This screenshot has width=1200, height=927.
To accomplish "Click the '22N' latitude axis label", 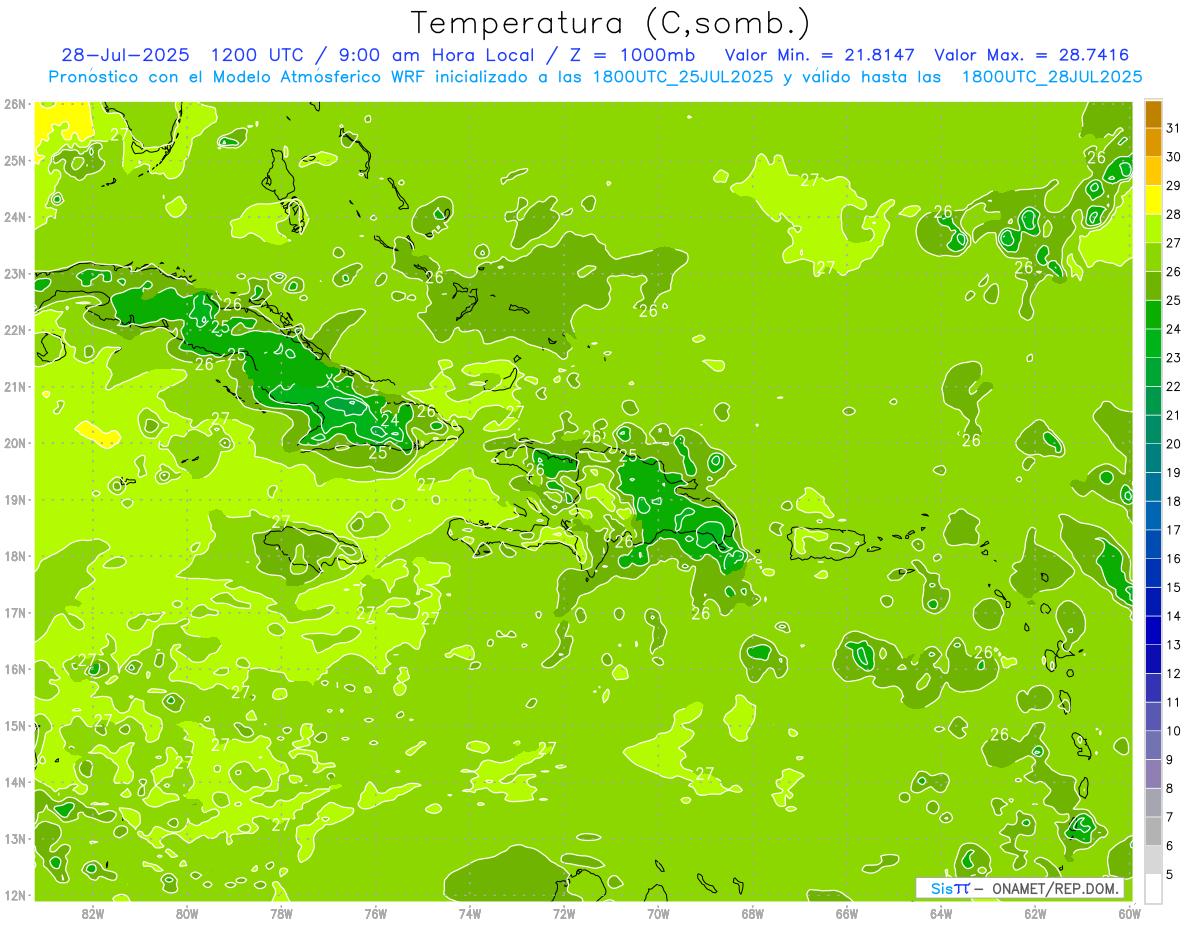I will pos(15,330).
